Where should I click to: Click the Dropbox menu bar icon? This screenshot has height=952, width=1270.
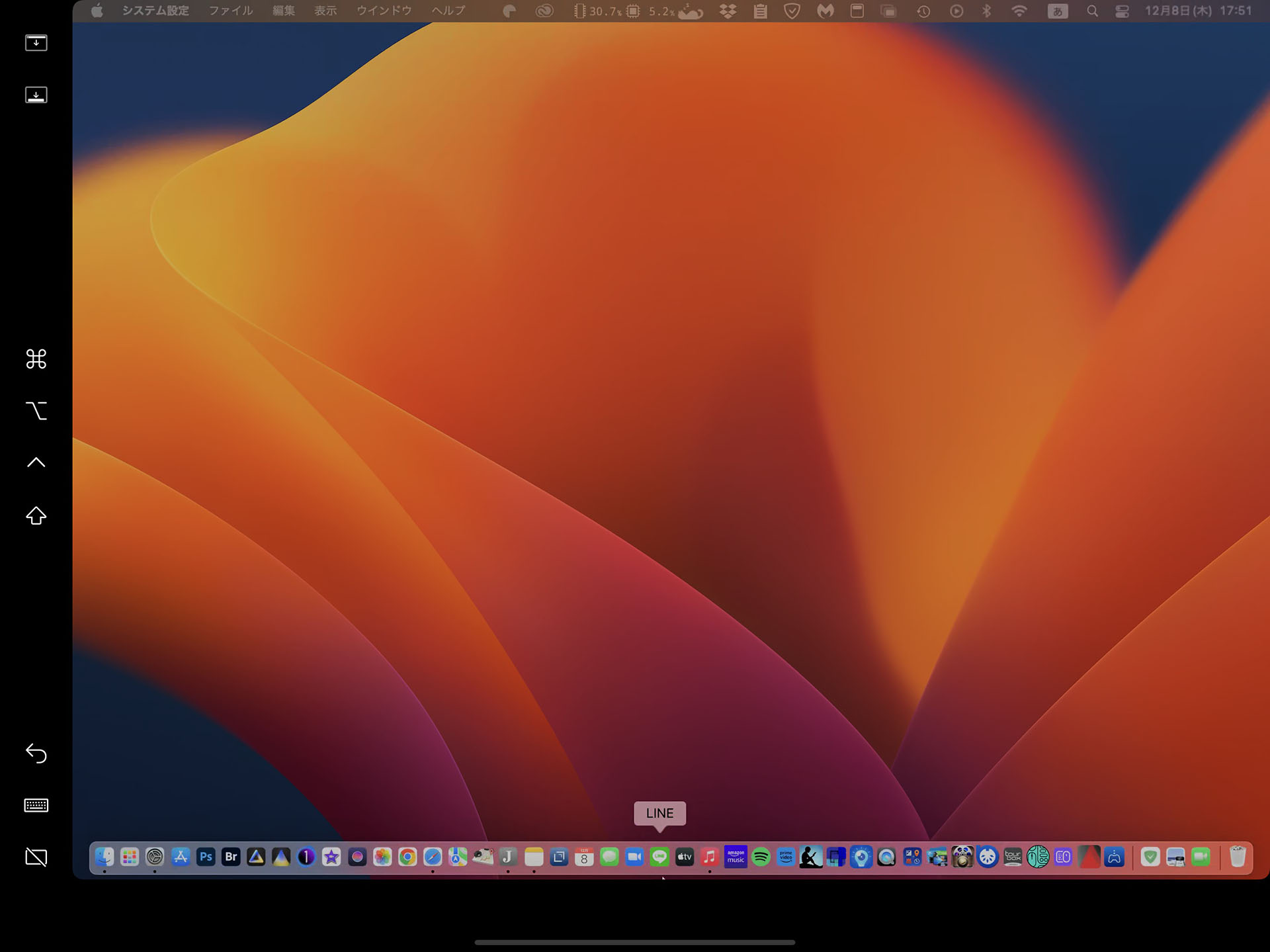[x=728, y=11]
